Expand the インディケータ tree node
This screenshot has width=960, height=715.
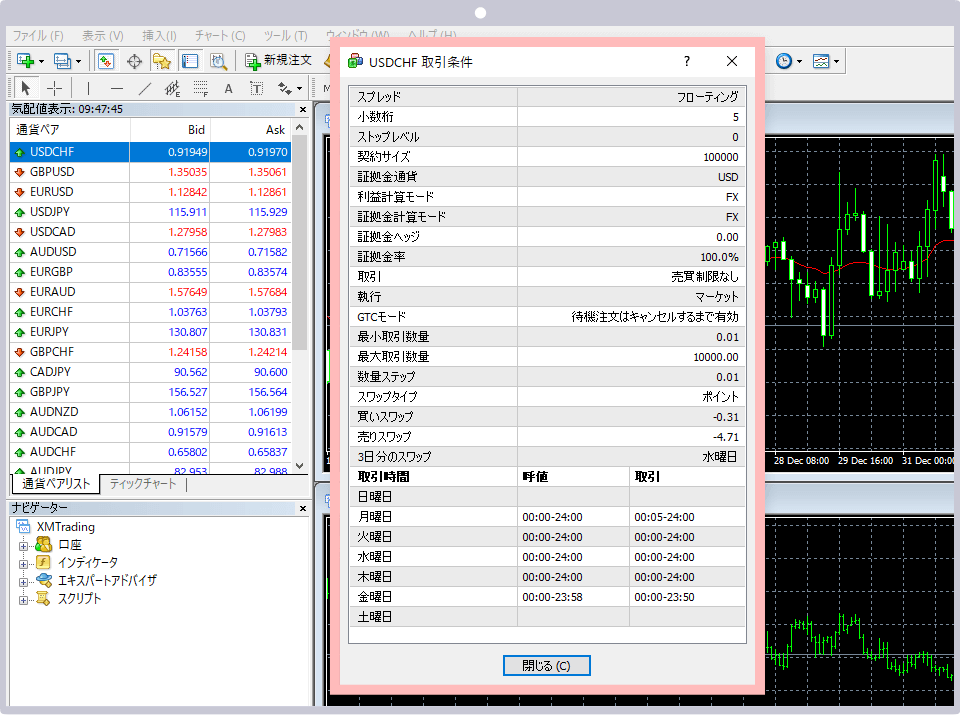coord(24,562)
